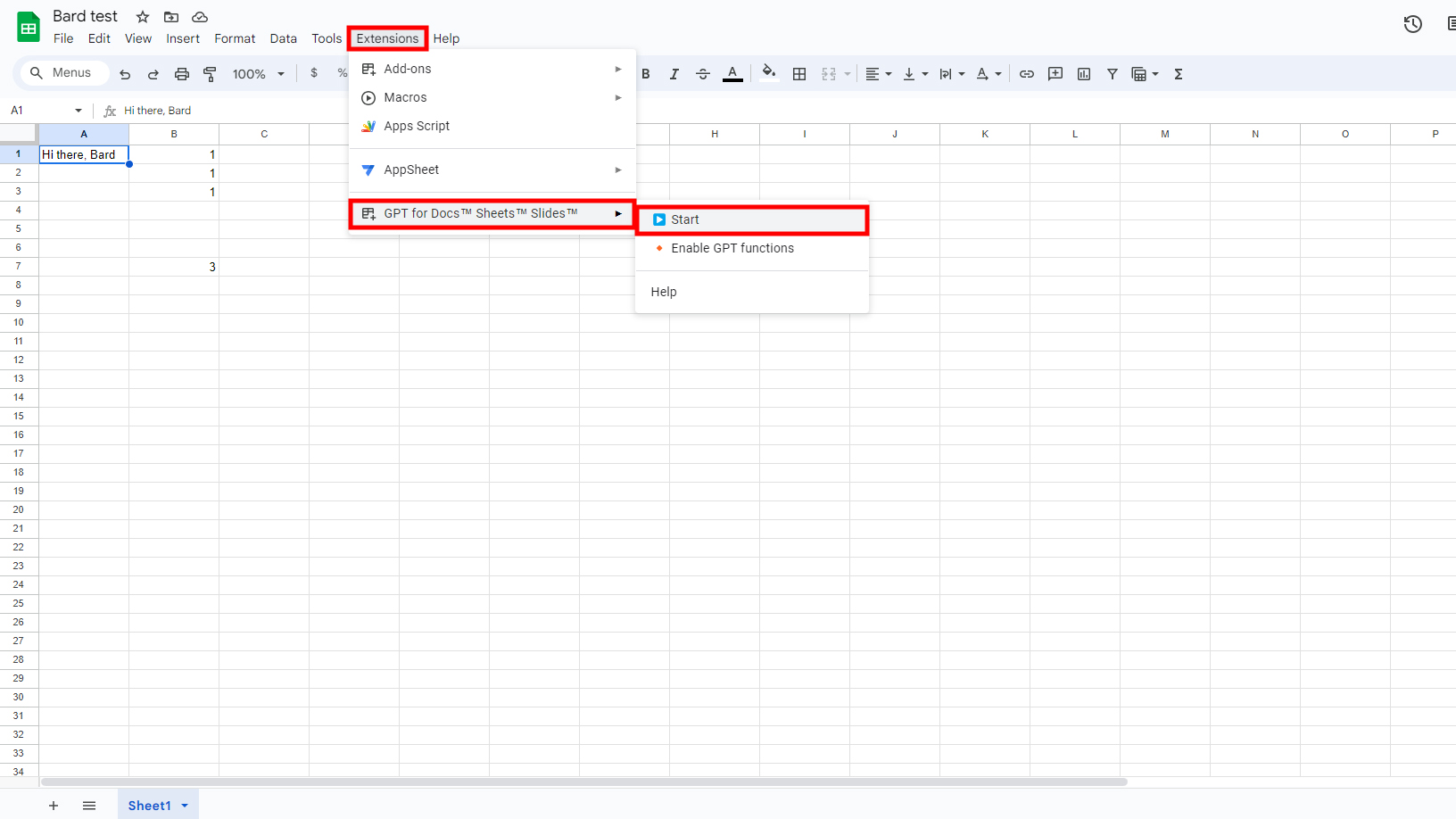
Task: Add a new sheet
Action: coord(54,806)
